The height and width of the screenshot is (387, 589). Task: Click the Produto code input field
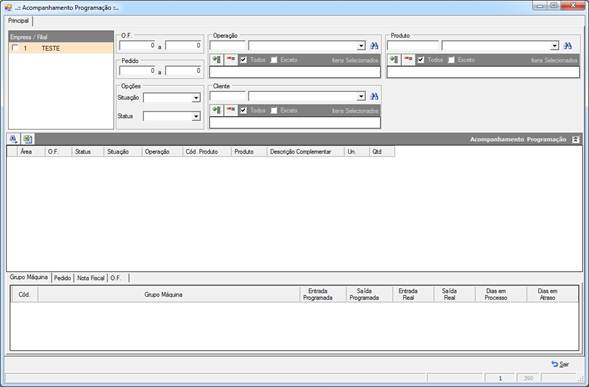pyautogui.click(x=413, y=46)
